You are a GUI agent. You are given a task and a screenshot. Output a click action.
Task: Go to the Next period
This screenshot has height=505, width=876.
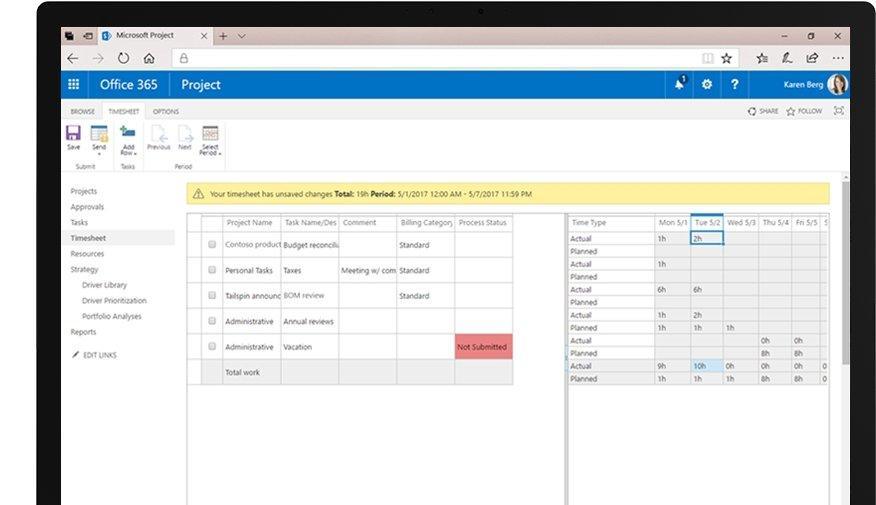185,137
